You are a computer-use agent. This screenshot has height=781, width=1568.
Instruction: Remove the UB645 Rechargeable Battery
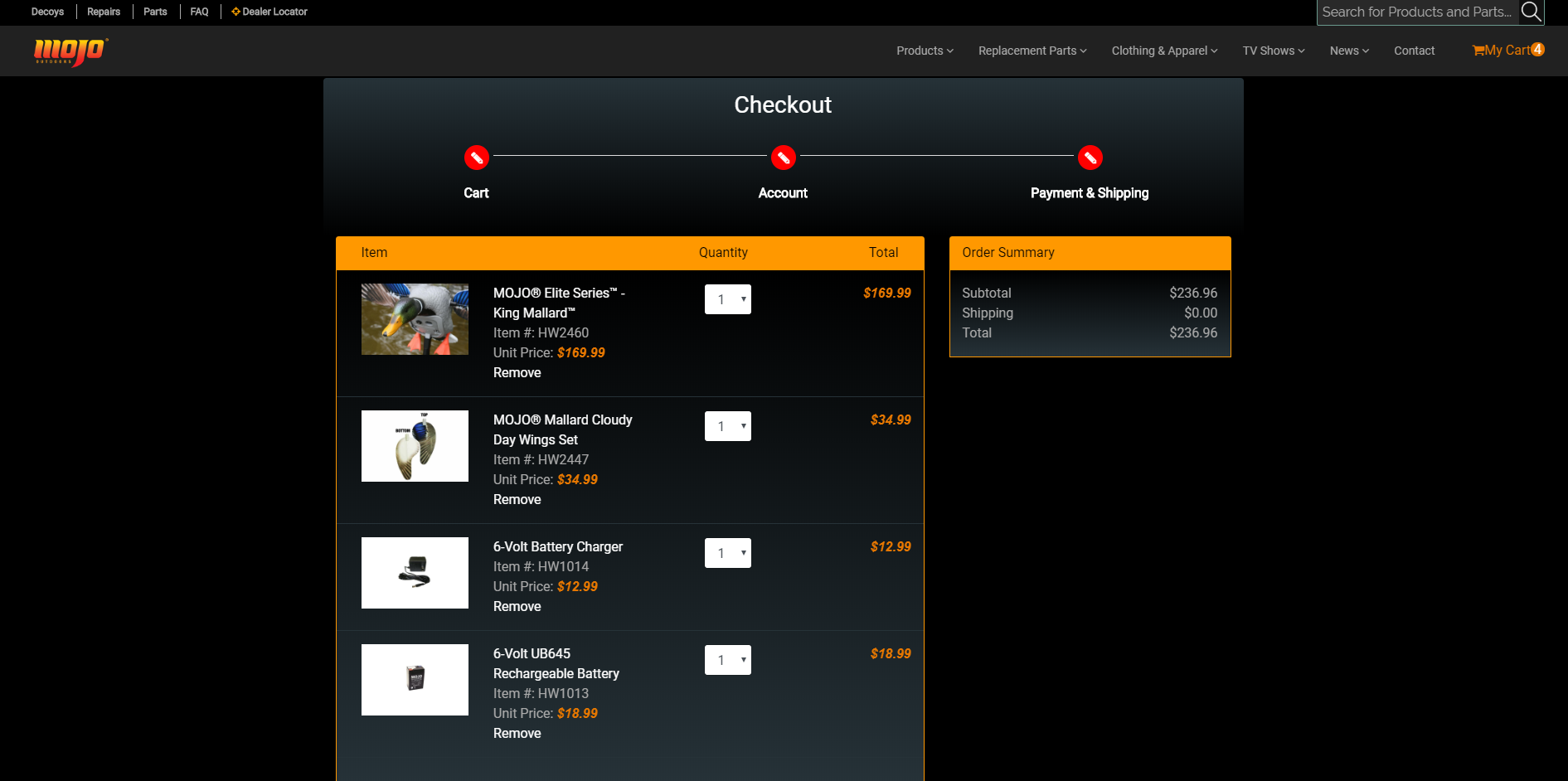click(517, 734)
